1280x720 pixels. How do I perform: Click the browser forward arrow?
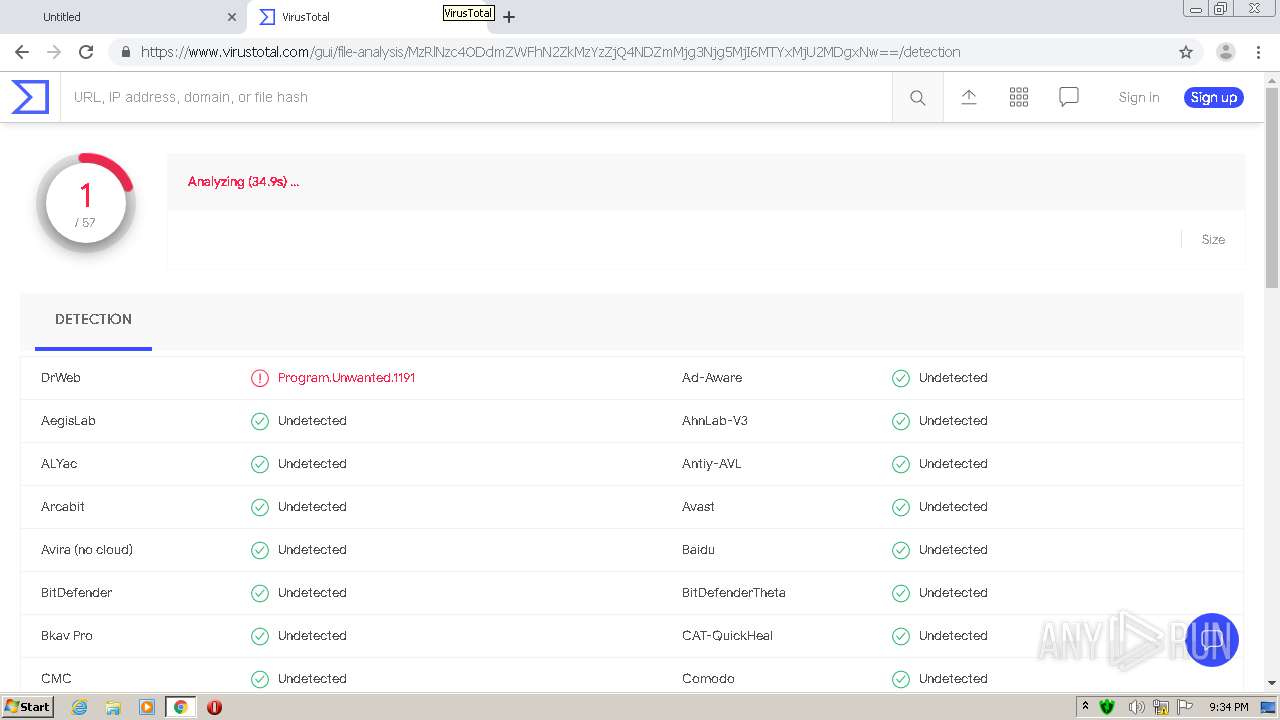click(x=54, y=52)
